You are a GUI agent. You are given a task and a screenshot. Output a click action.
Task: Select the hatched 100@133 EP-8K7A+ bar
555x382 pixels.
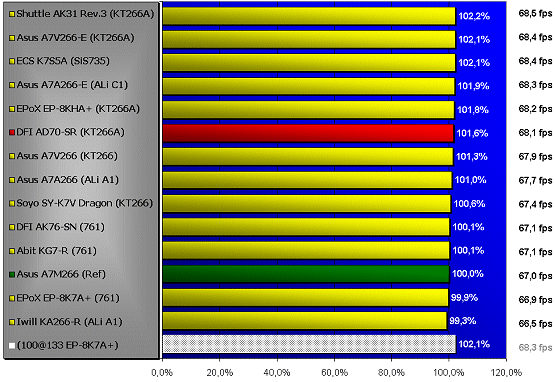point(309,344)
